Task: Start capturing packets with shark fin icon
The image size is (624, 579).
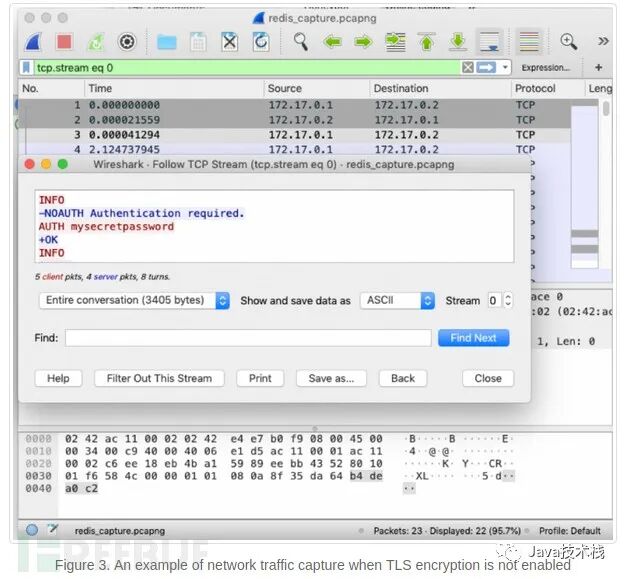Action: (x=34, y=42)
